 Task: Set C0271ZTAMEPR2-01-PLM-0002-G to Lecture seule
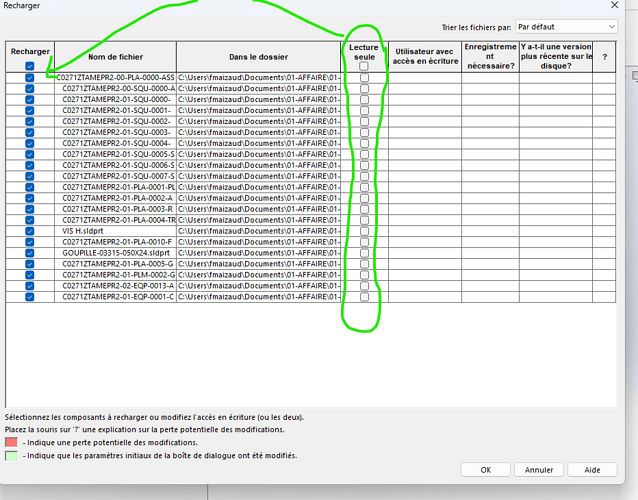pyautogui.click(x=365, y=275)
